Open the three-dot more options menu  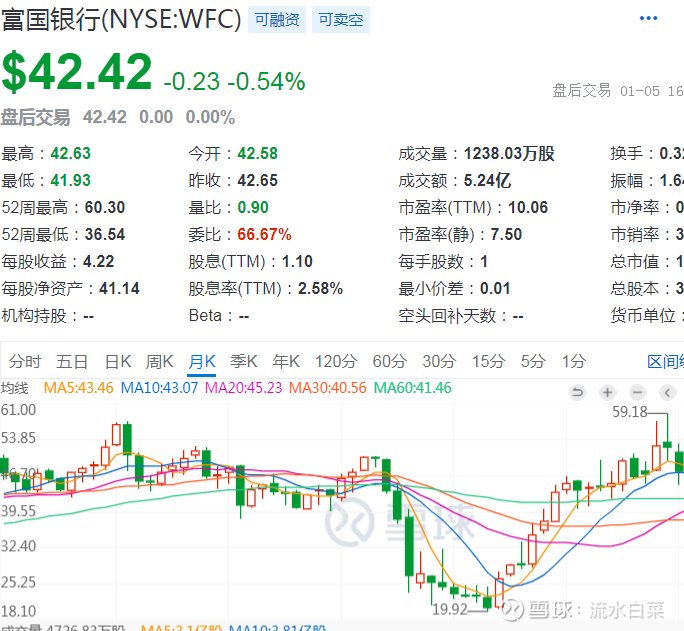[x=648, y=18]
